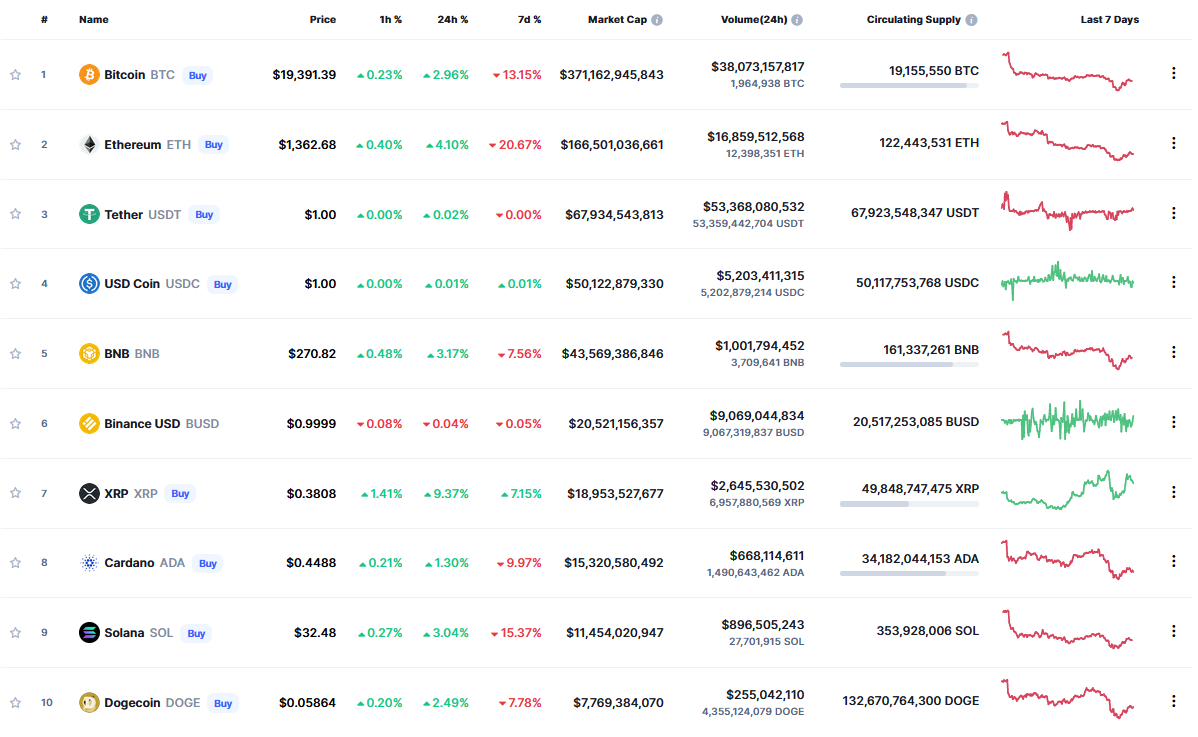The width and height of the screenshot is (1198, 737).
Task: Toggle the watchlist star for Cardano
Action: point(15,563)
